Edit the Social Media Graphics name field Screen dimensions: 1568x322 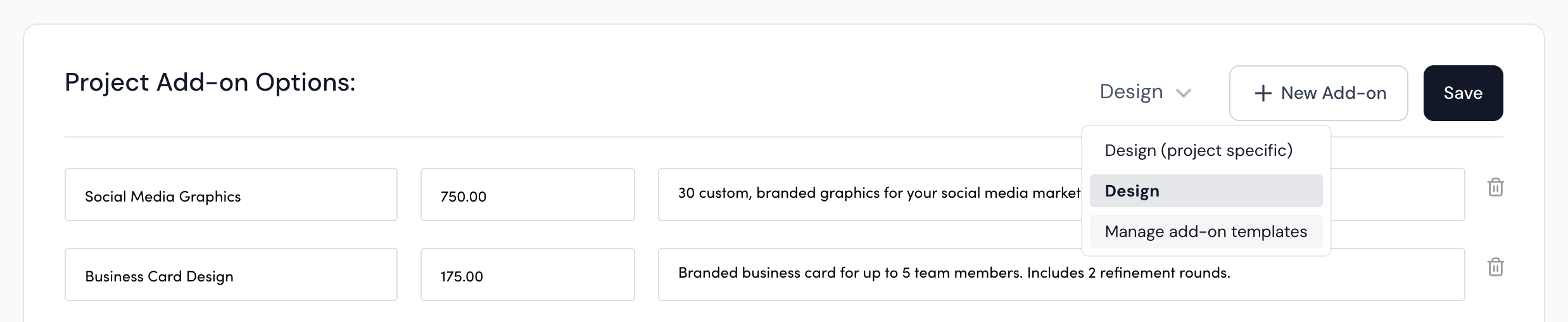coord(231,195)
